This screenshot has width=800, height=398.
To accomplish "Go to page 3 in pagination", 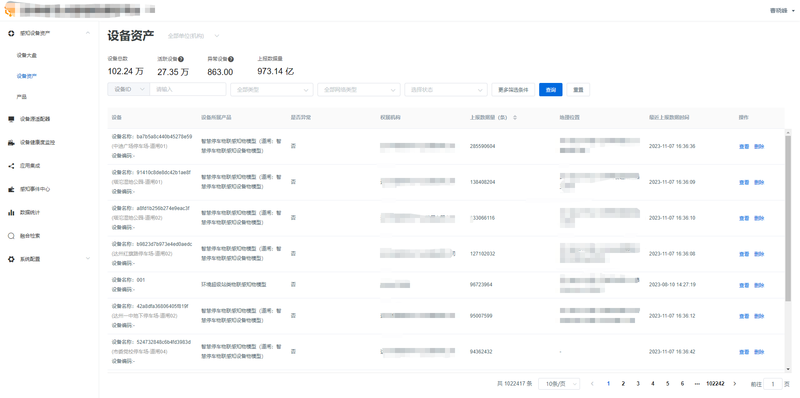I will (x=638, y=384).
